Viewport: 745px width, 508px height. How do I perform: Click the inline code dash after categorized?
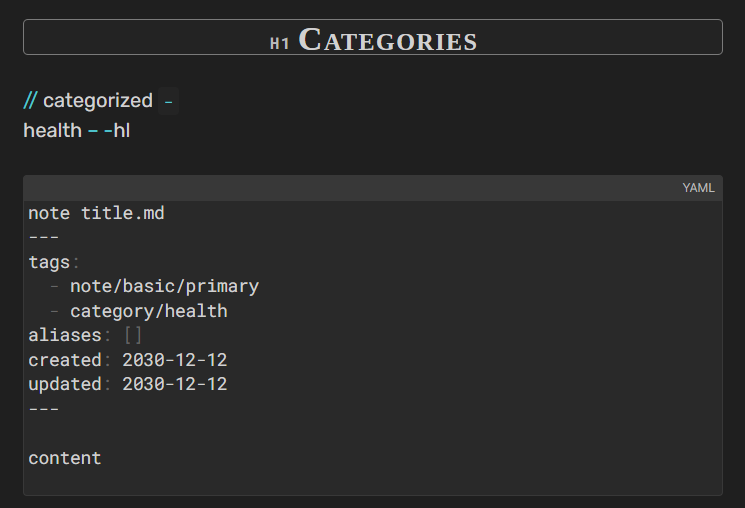pyautogui.click(x=168, y=101)
